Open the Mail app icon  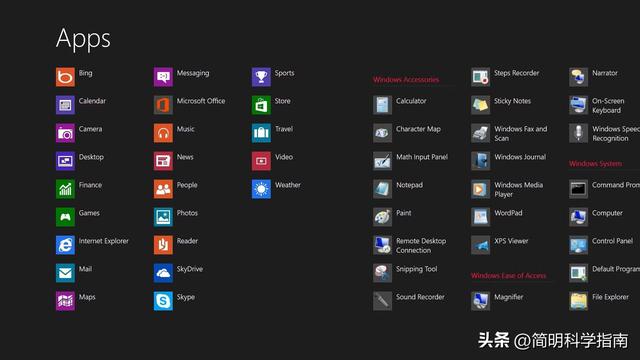click(x=65, y=273)
